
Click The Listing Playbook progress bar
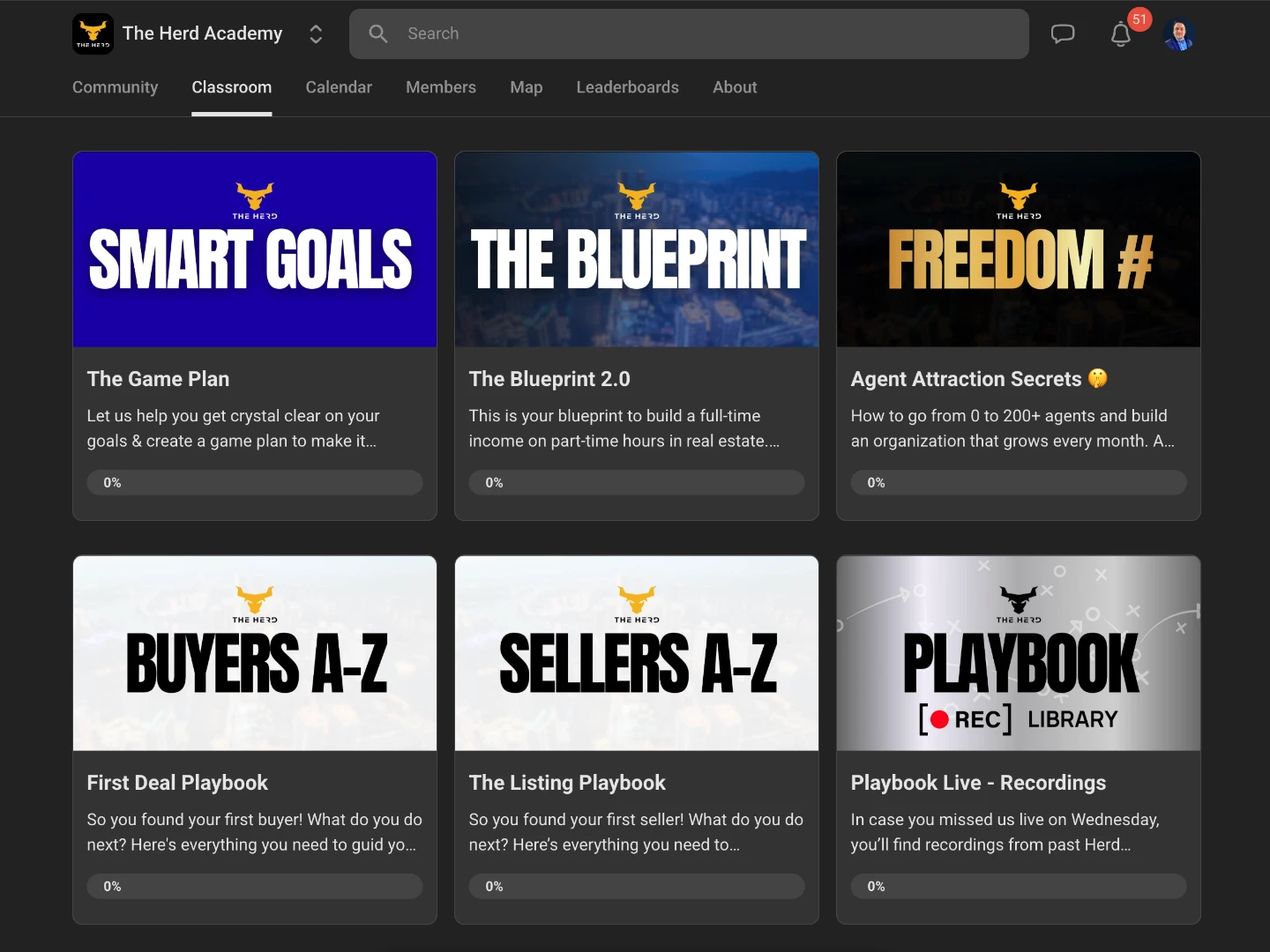(x=637, y=886)
